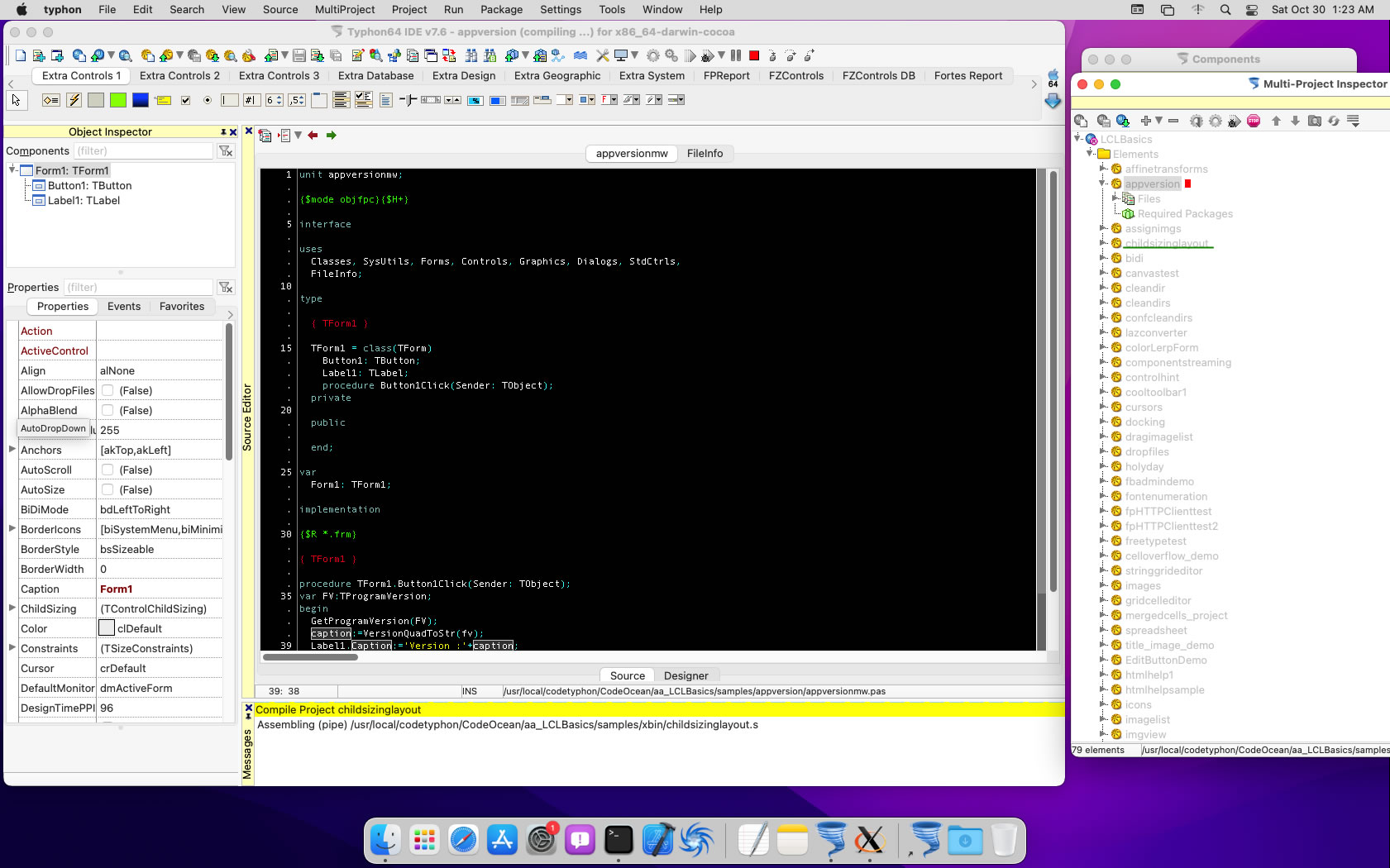Click in the Properties filter field
Screen dimensions: 1390x868
pos(138,288)
